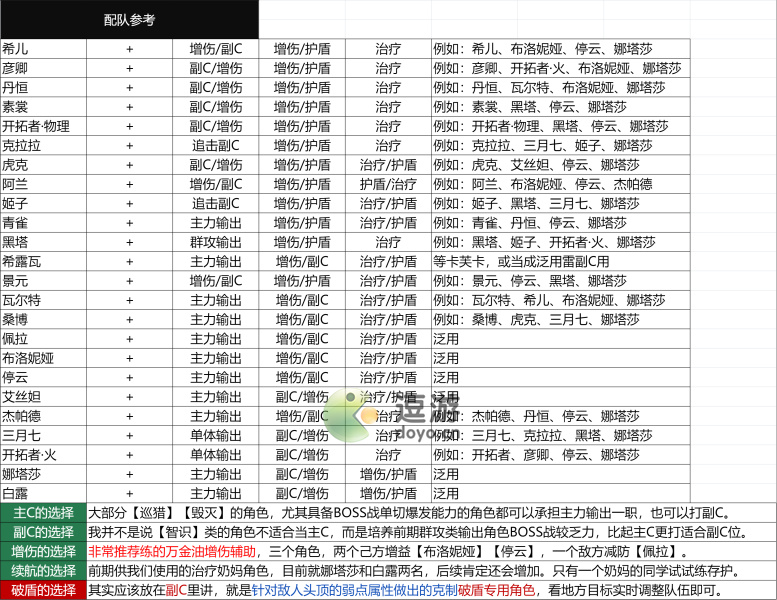777x600 pixels.
Task: Select the cell 丹恒
Action: coord(44,88)
